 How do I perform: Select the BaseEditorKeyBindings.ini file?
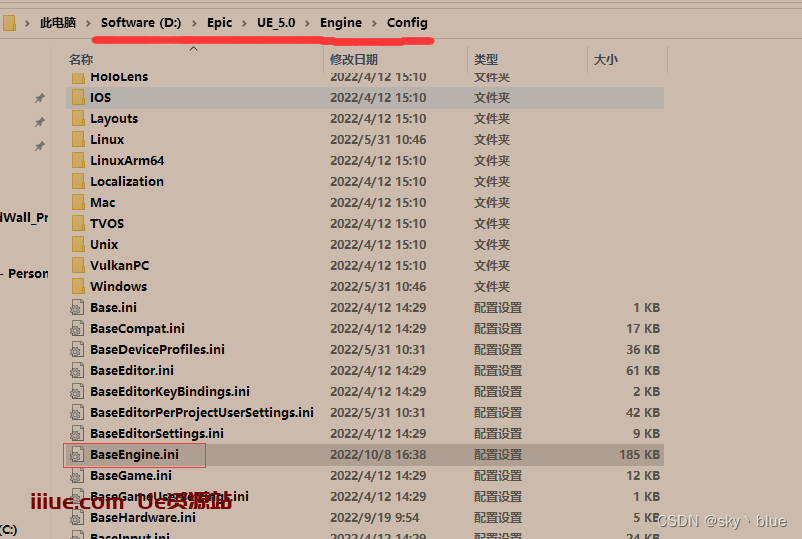(169, 392)
